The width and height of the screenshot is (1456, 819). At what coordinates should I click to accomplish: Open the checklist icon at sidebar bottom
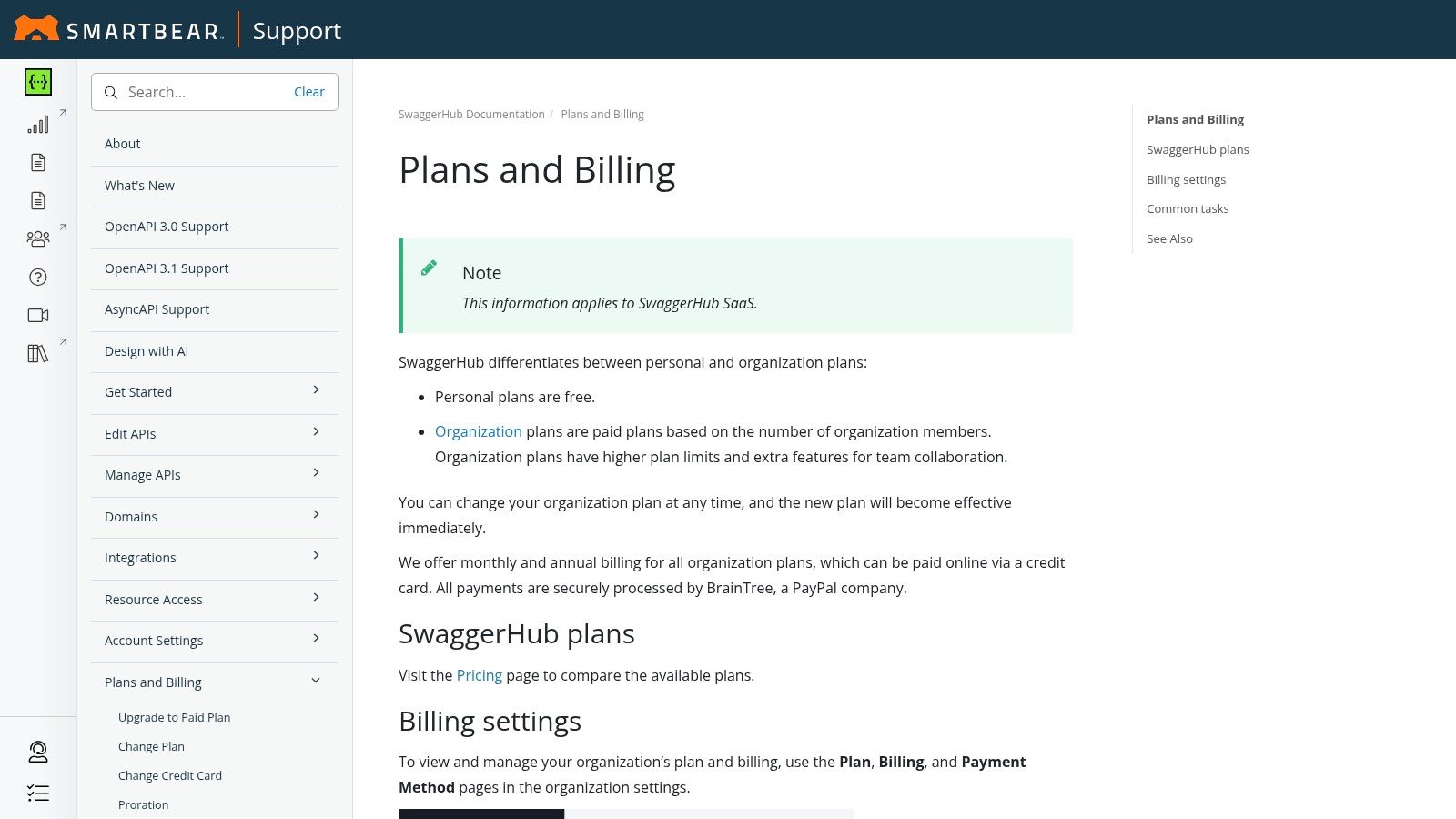click(38, 794)
